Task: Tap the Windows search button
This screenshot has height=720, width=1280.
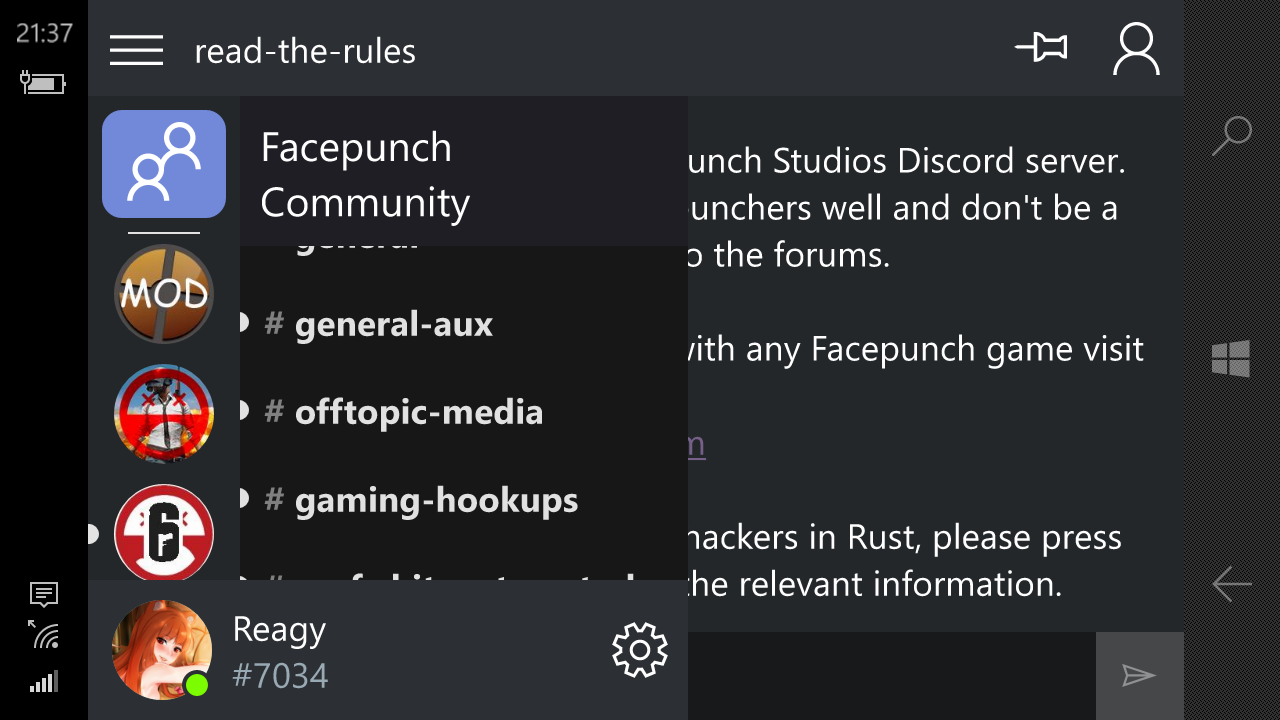Action: [1232, 136]
